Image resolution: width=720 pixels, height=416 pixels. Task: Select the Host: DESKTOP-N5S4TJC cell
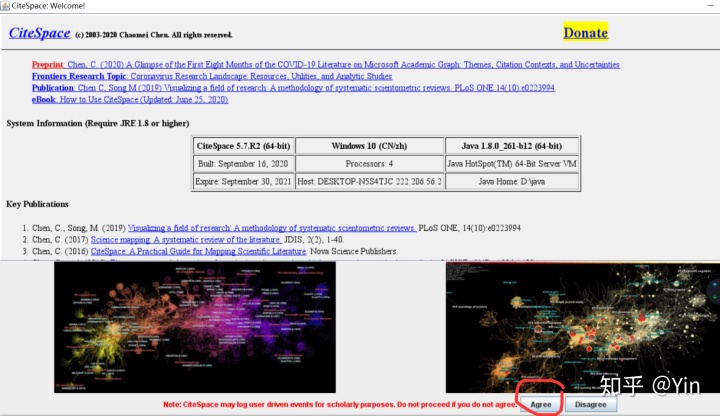coord(369,182)
